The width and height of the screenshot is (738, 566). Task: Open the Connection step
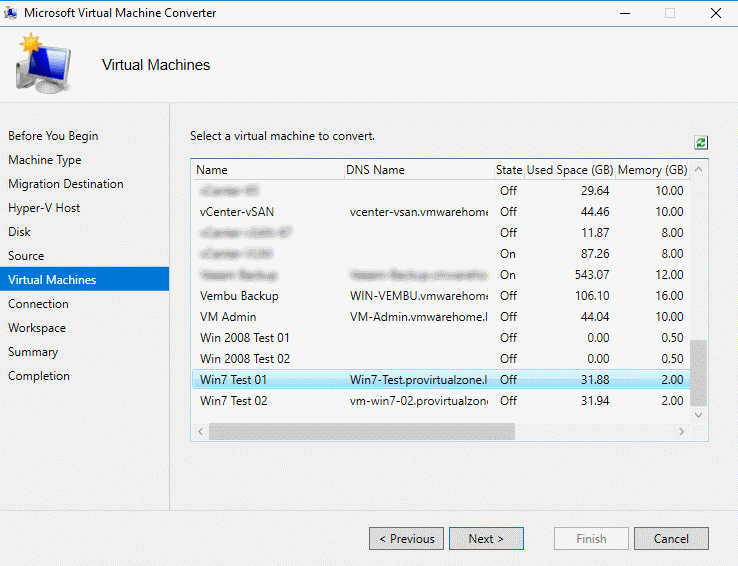(x=38, y=304)
